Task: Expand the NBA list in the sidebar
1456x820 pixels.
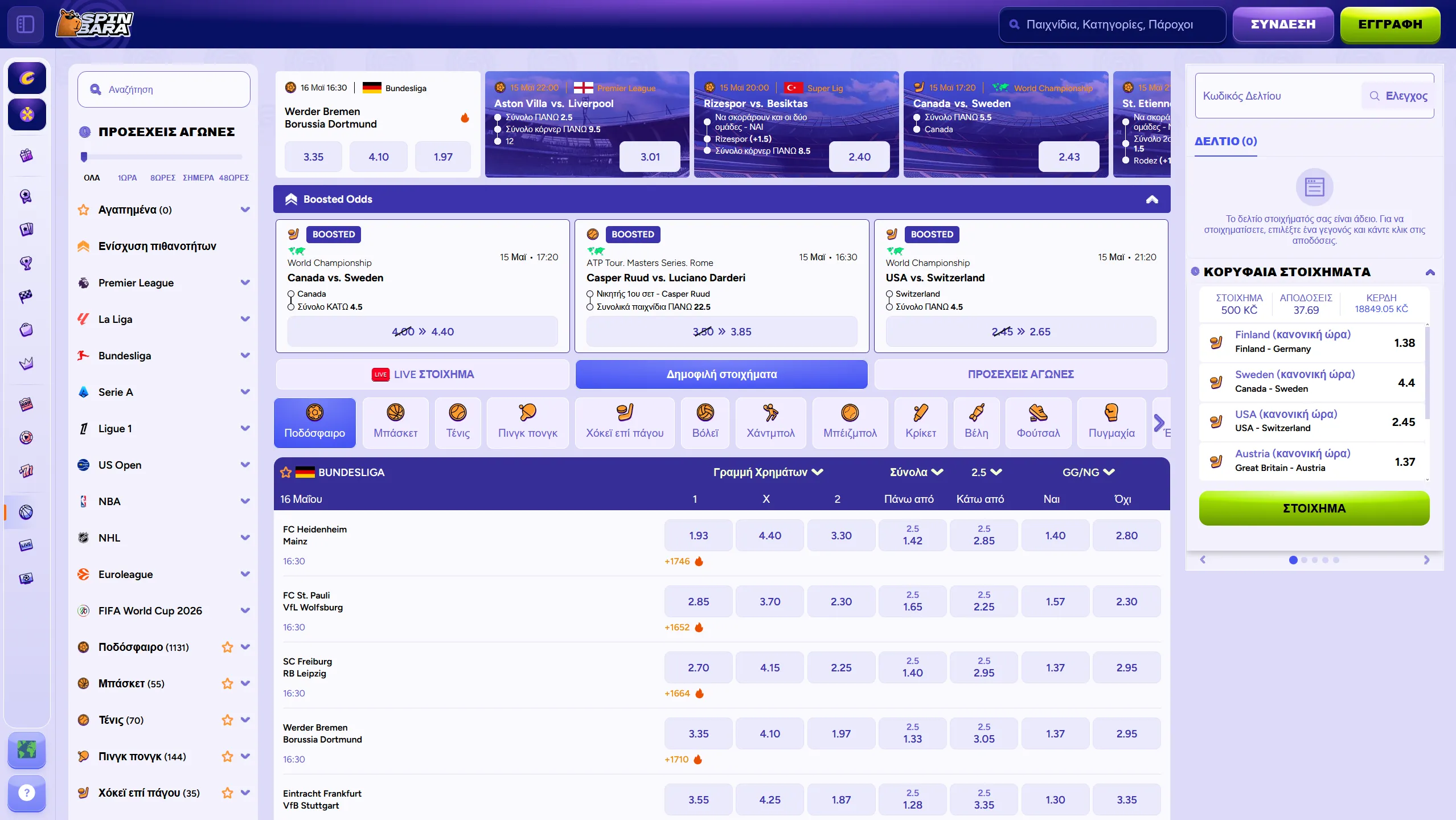Action: (x=245, y=501)
